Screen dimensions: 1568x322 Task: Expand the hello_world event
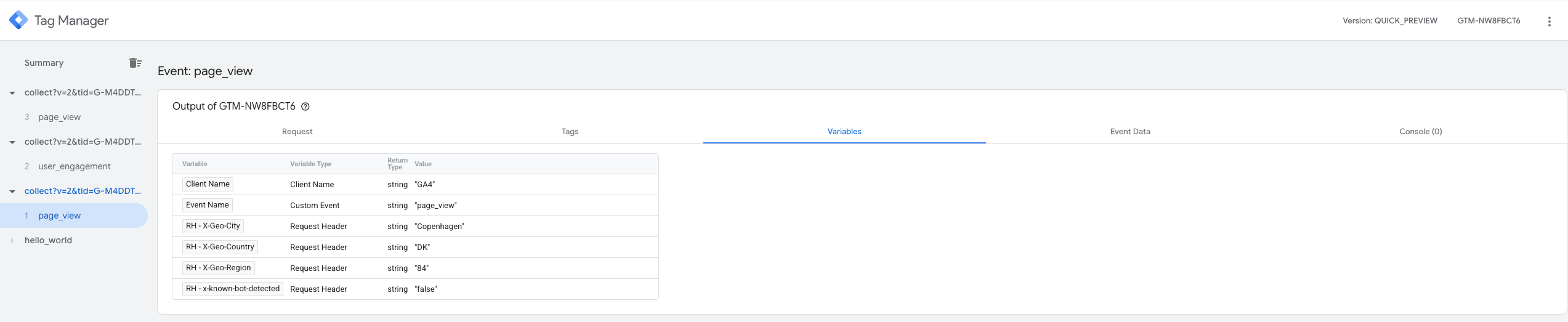[x=12, y=241]
